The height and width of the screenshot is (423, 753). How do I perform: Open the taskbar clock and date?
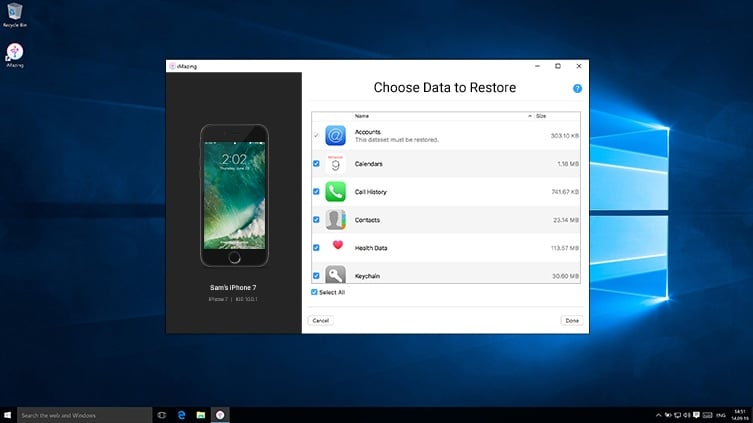coord(740,415)
